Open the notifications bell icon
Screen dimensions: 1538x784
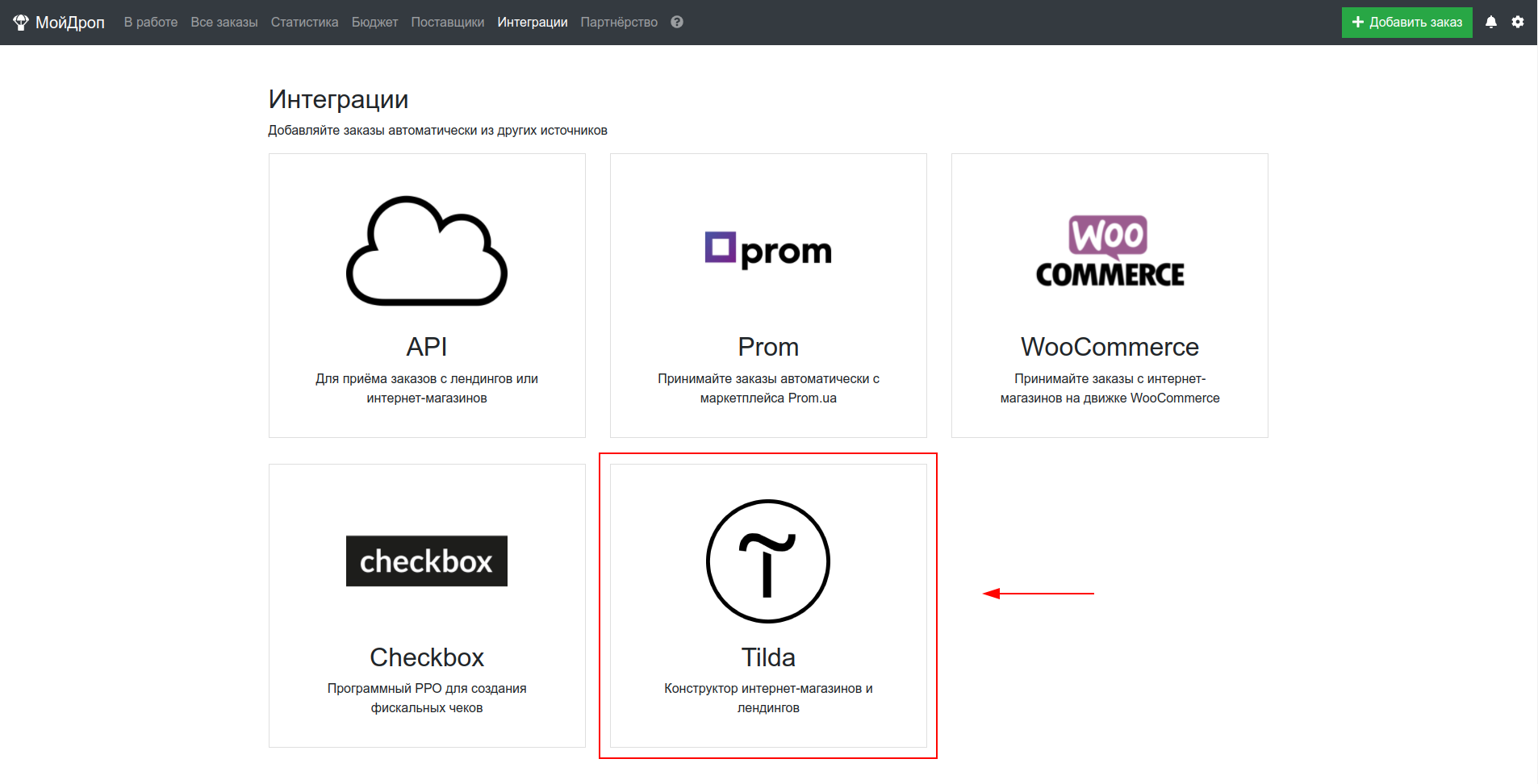coord(1491,23)
